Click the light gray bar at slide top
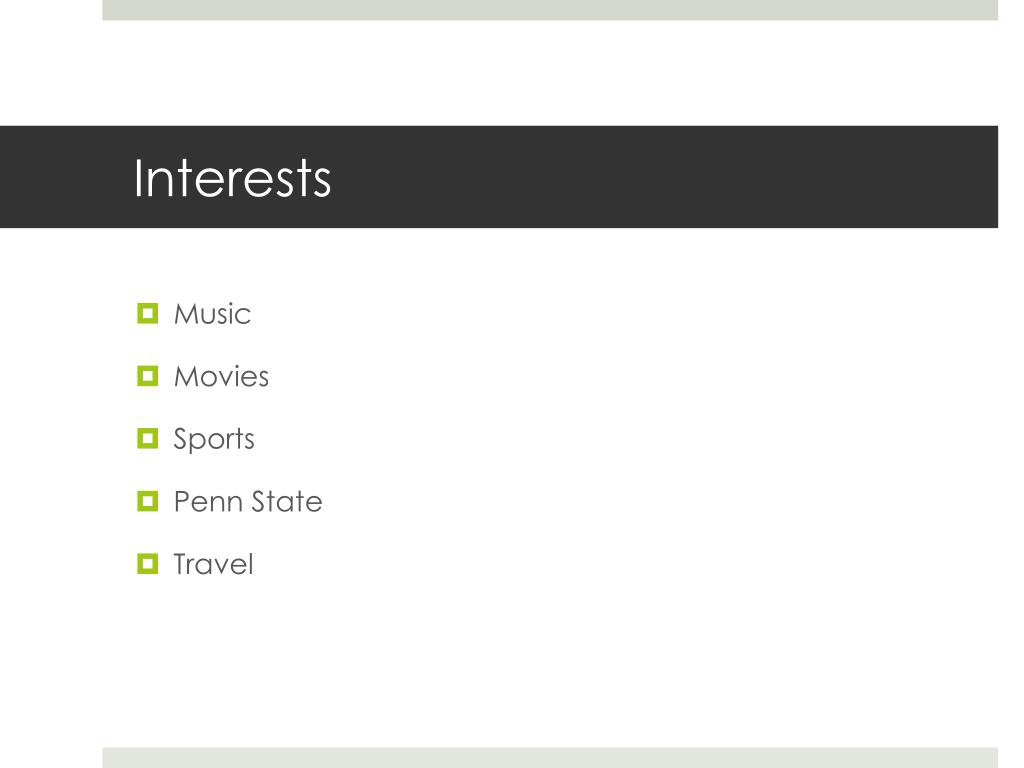Image resolution: width=1024 pixels, height=768 pixels. point(550,10)
